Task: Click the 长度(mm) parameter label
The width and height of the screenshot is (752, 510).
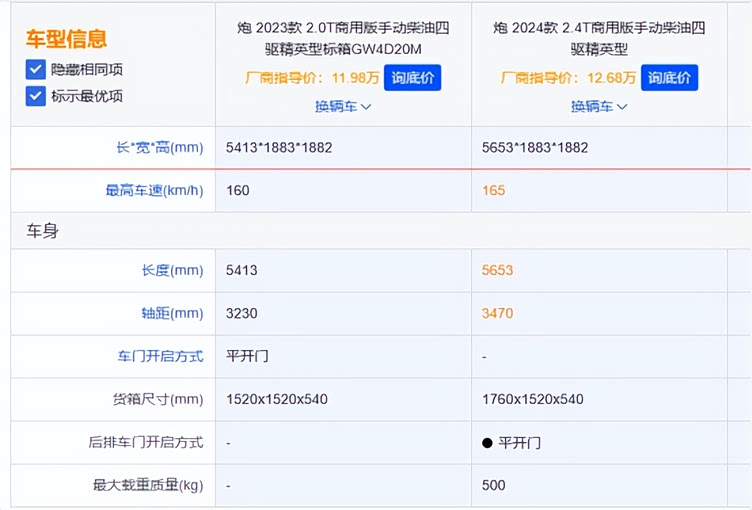Action: point(173,270)
